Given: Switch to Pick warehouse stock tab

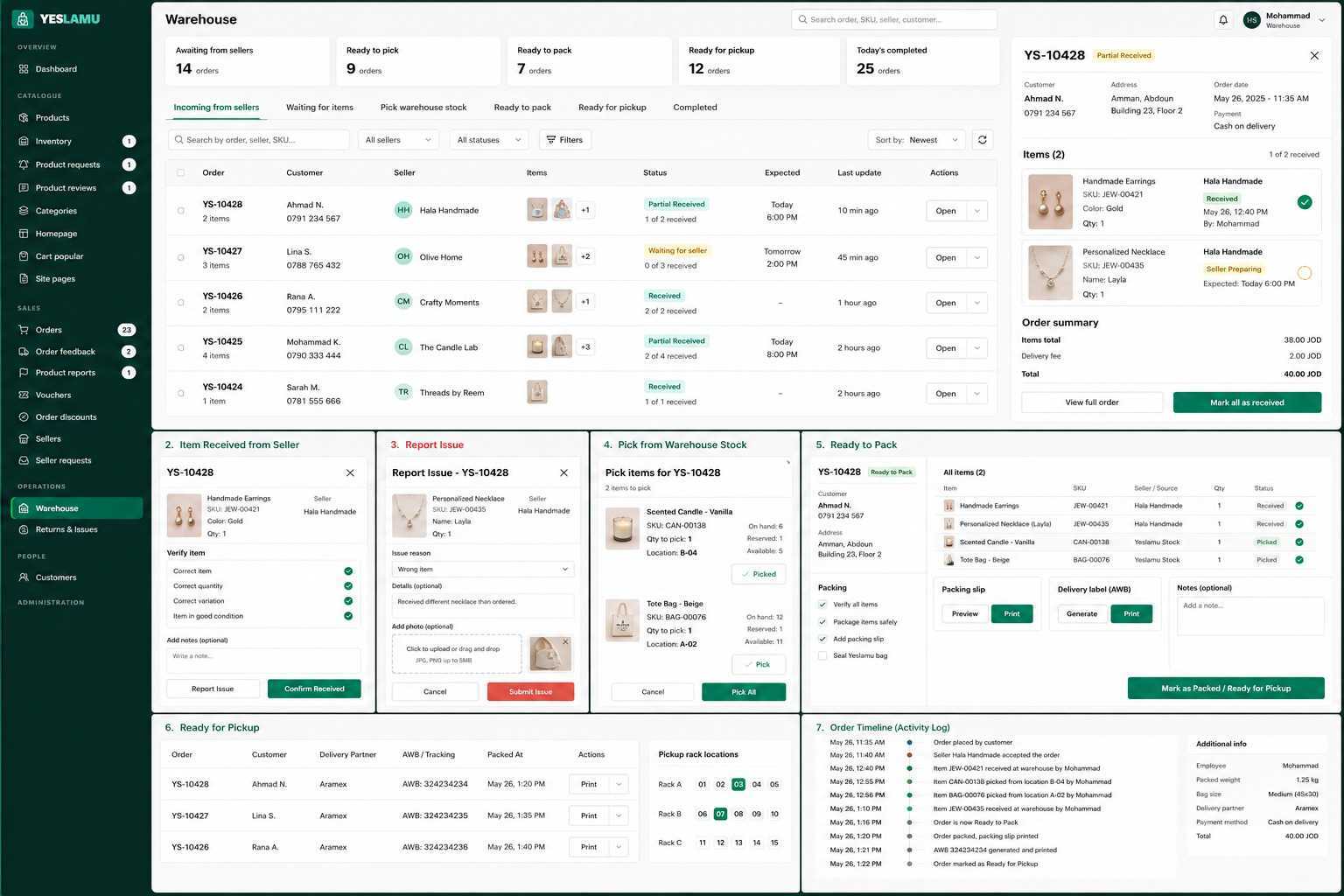Looking at the screenshot, I should pos(423,108).
